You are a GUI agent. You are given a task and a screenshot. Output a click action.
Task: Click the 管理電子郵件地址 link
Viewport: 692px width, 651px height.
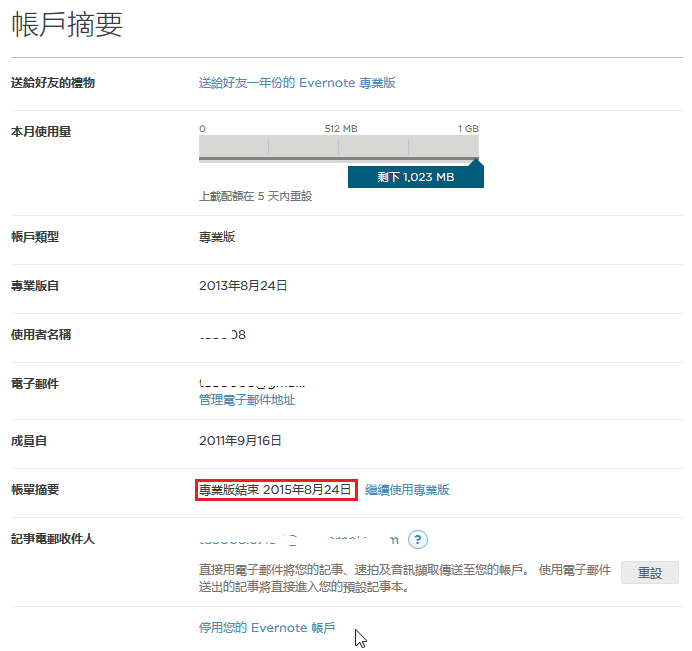click(247, 400)
